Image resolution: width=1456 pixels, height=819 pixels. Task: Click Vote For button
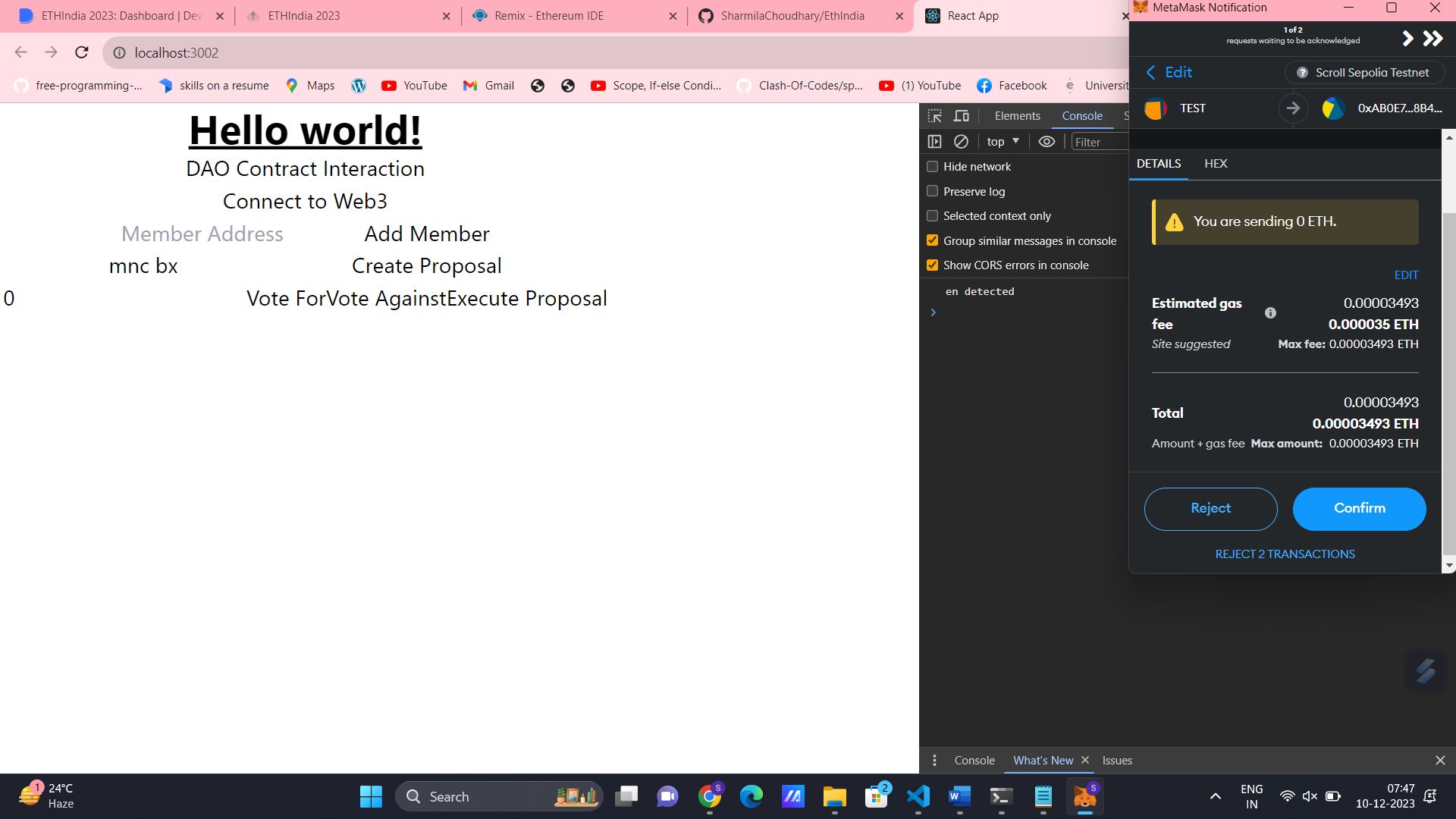[x=286, y=299]
